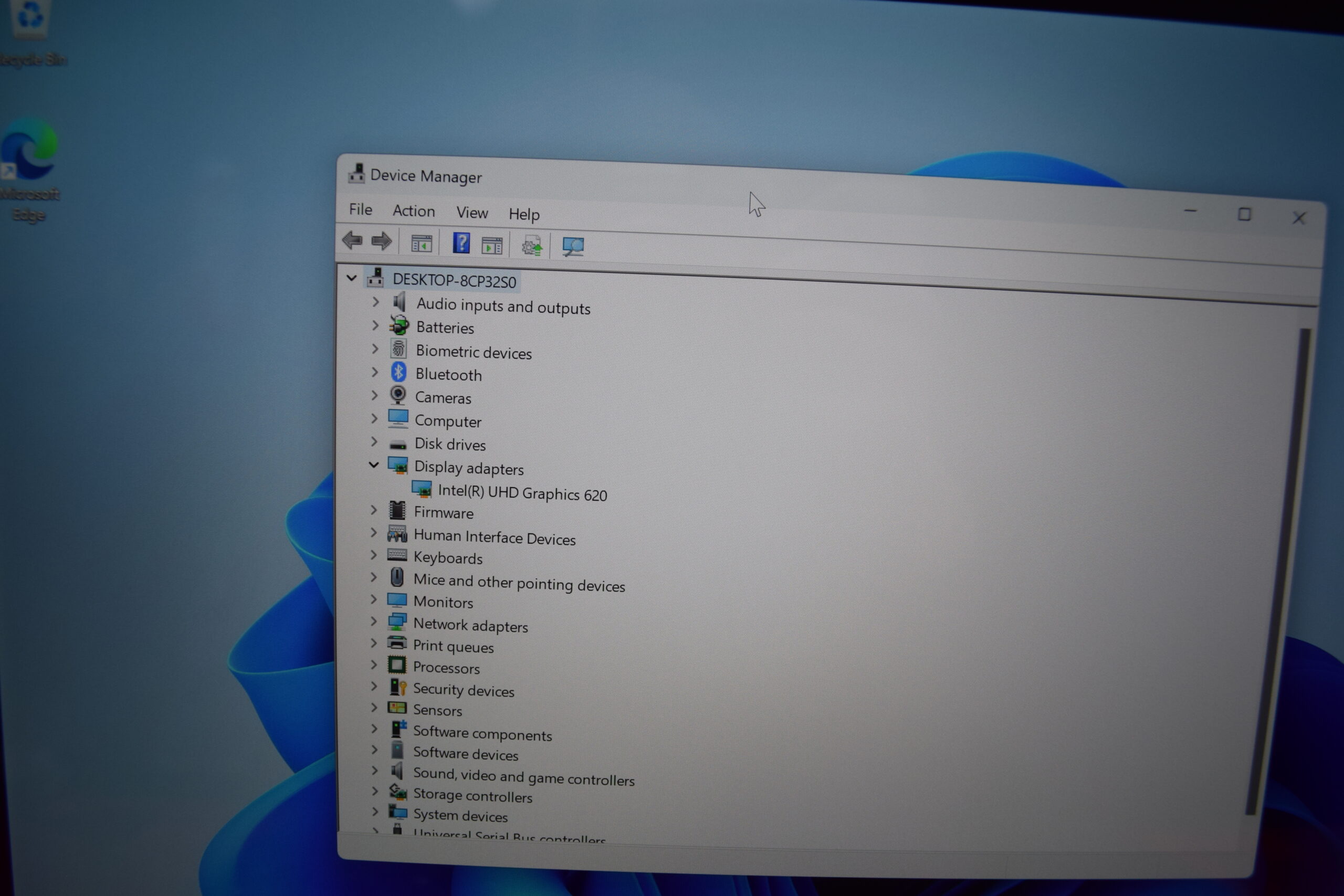This screenshot has width=1344, height=896.
Task: Click the Device Manager title bar icon
Action: pos(356,174)
